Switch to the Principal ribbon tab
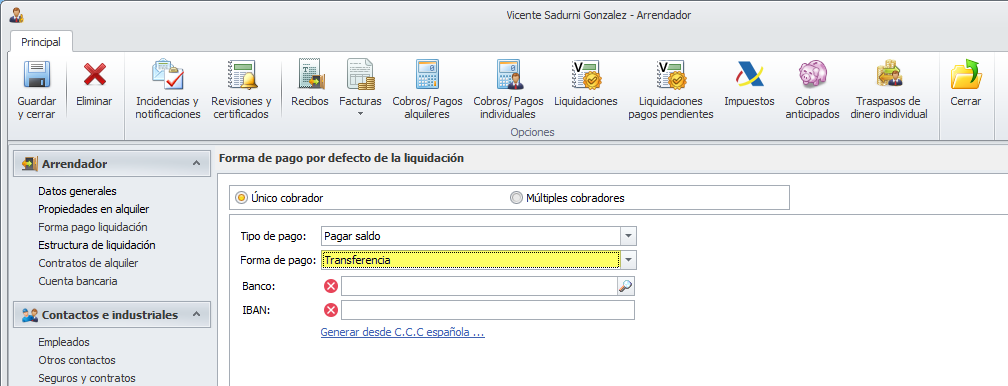This screenshot has height=386, width=1008. pyautogui.click(x=41, y=42)
